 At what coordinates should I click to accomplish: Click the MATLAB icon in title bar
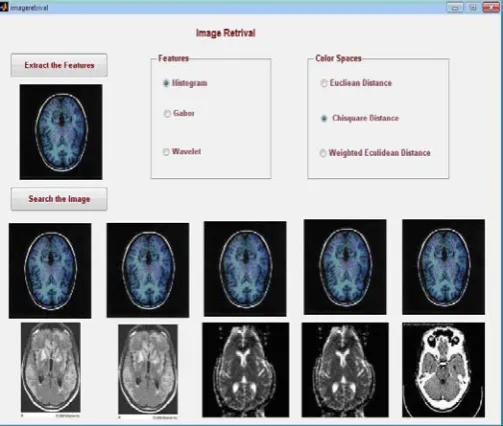[x=4, y=7]
